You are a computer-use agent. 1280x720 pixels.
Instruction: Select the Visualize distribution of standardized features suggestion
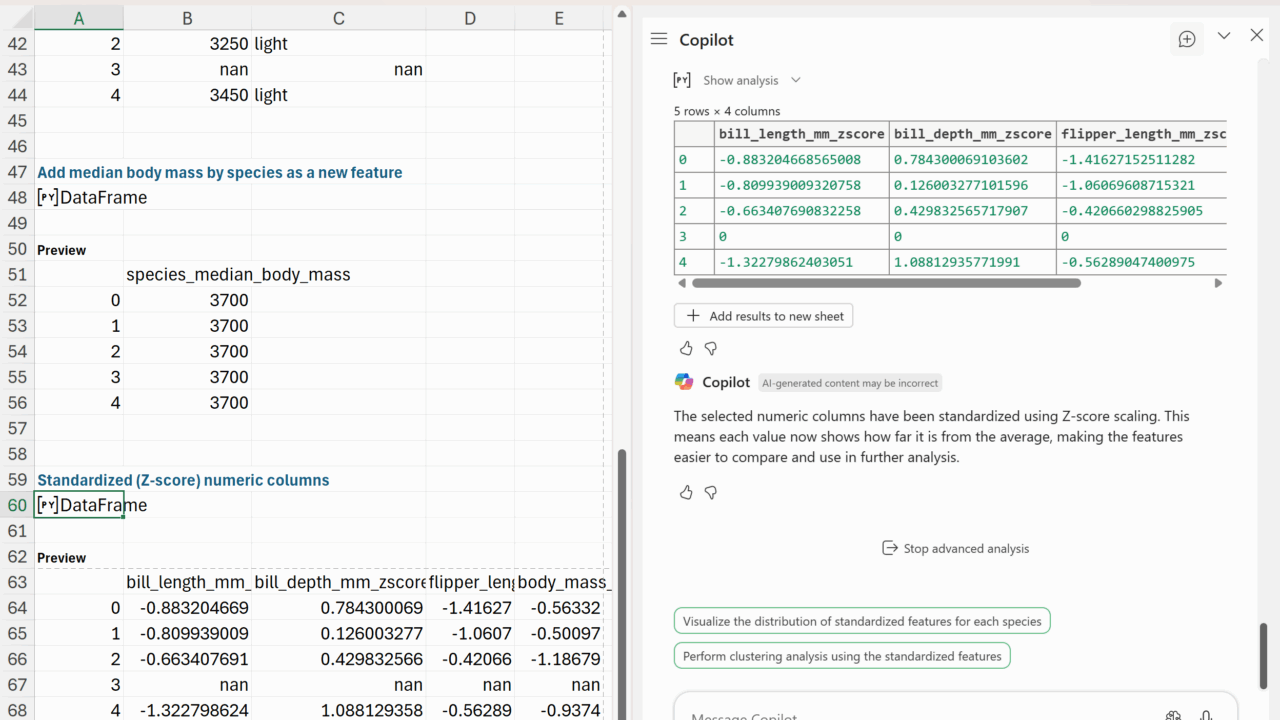click(x=861, y=621)
